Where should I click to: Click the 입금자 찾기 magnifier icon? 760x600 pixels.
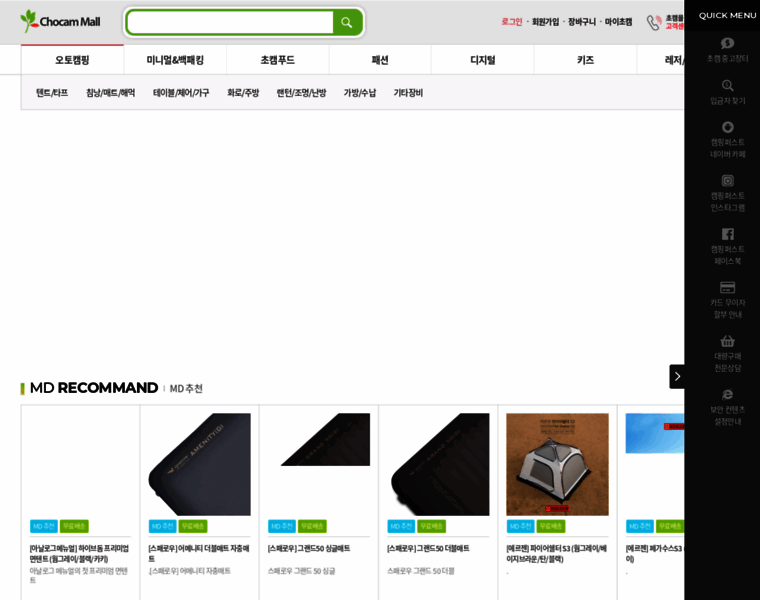(727, 86)
